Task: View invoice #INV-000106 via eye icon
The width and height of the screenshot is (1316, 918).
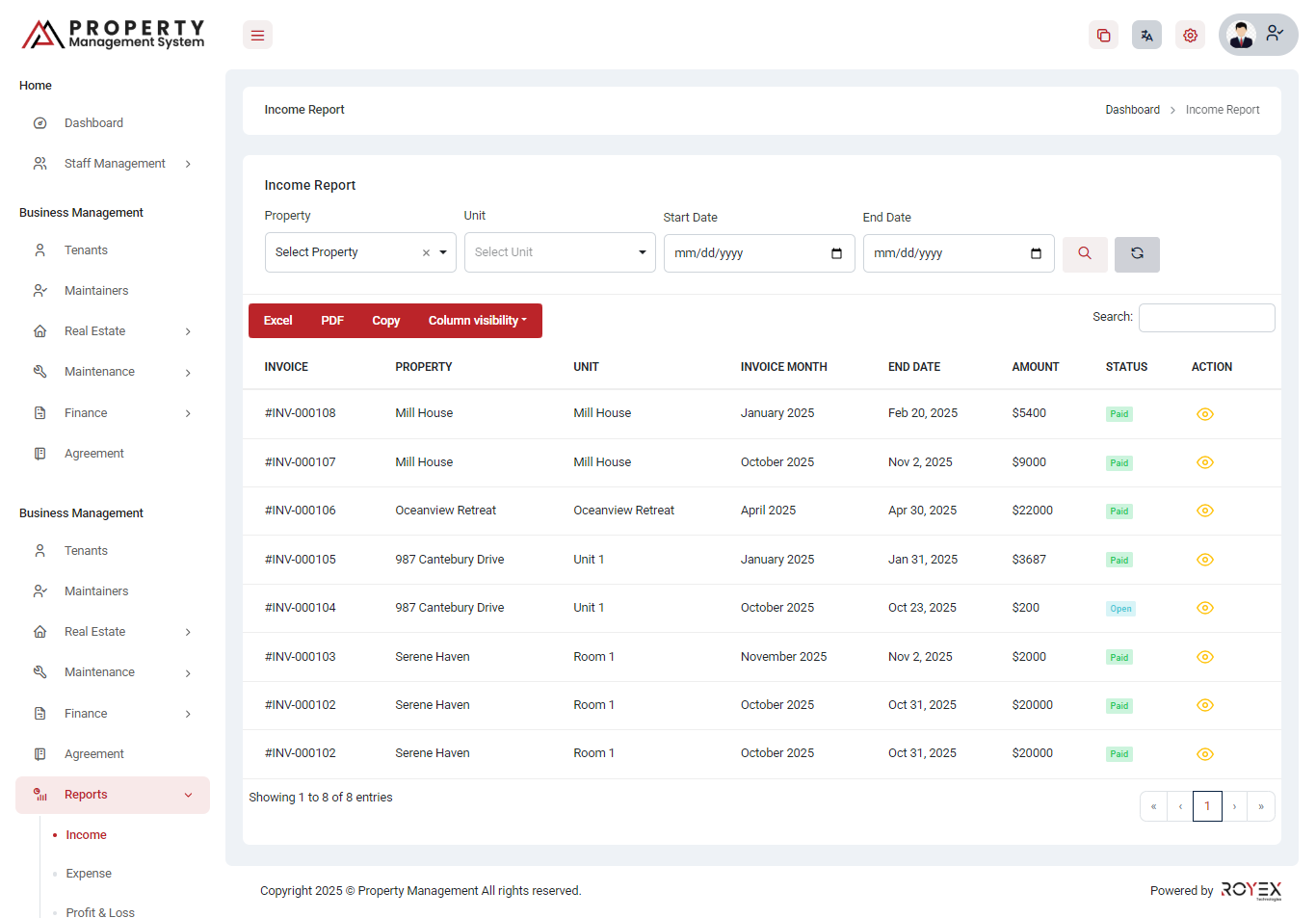Action: point(1204,511)
